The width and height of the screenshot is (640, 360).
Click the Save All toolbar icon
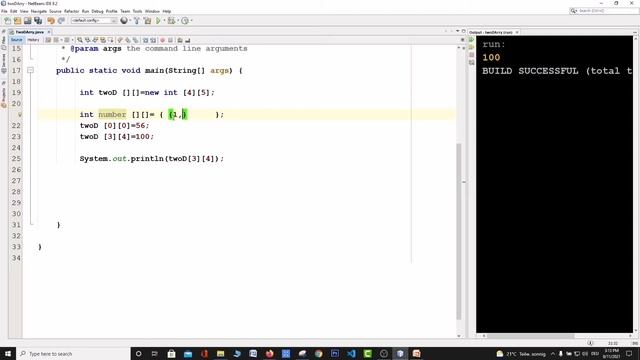(38, 20)
